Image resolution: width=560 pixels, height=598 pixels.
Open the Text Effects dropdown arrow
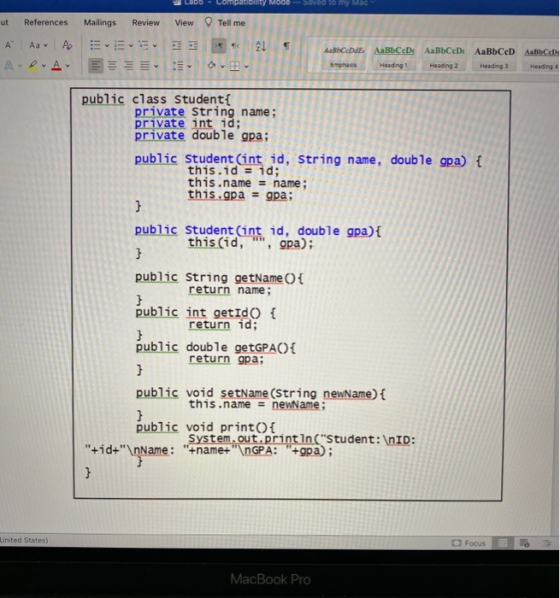pos(19,66)
